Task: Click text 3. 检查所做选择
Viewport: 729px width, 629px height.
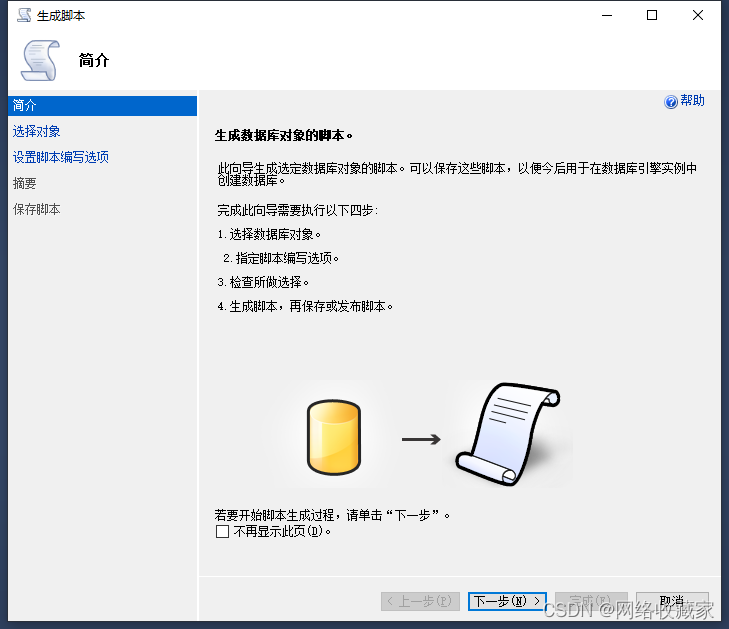Action: click(x=263, y=282)
